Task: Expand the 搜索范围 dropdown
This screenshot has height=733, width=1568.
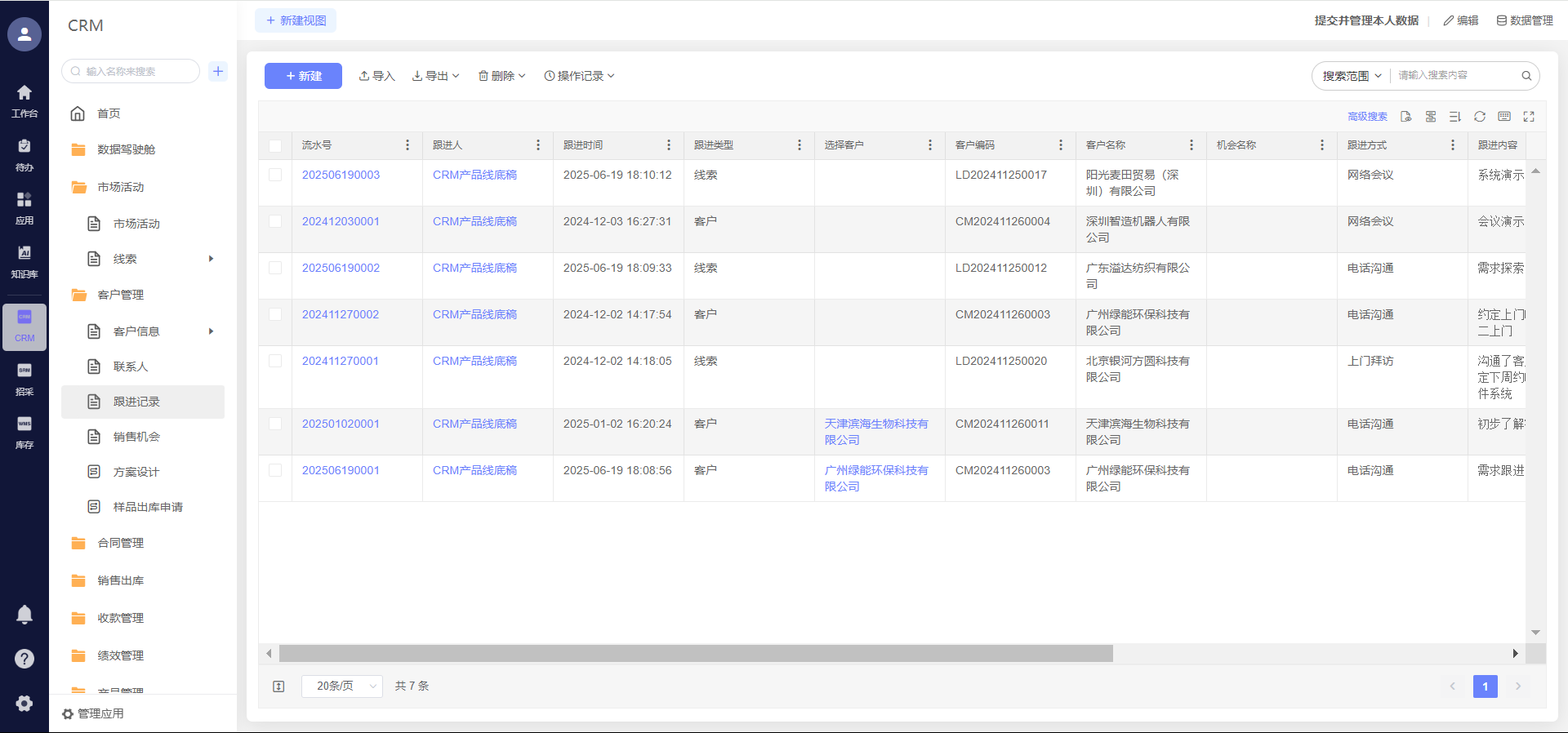Action: 1352,76
